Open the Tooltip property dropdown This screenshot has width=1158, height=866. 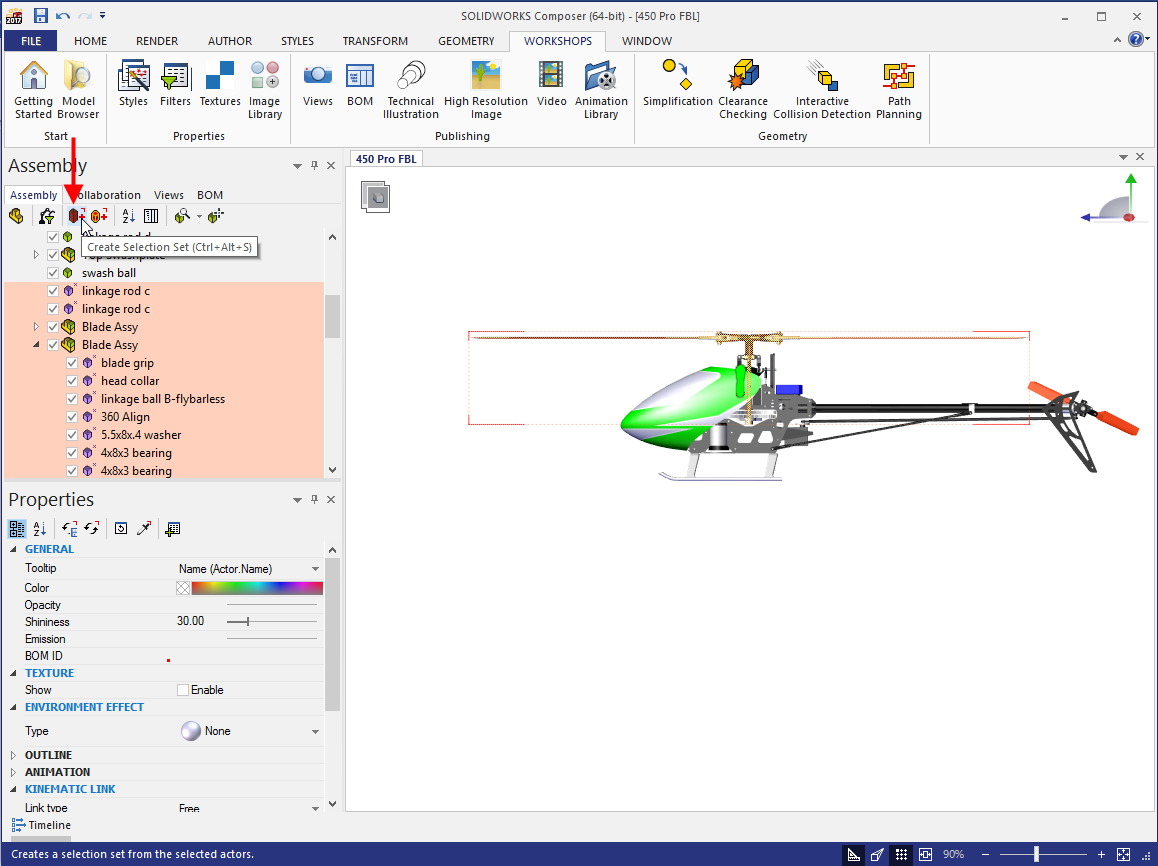tap(316, 569)
